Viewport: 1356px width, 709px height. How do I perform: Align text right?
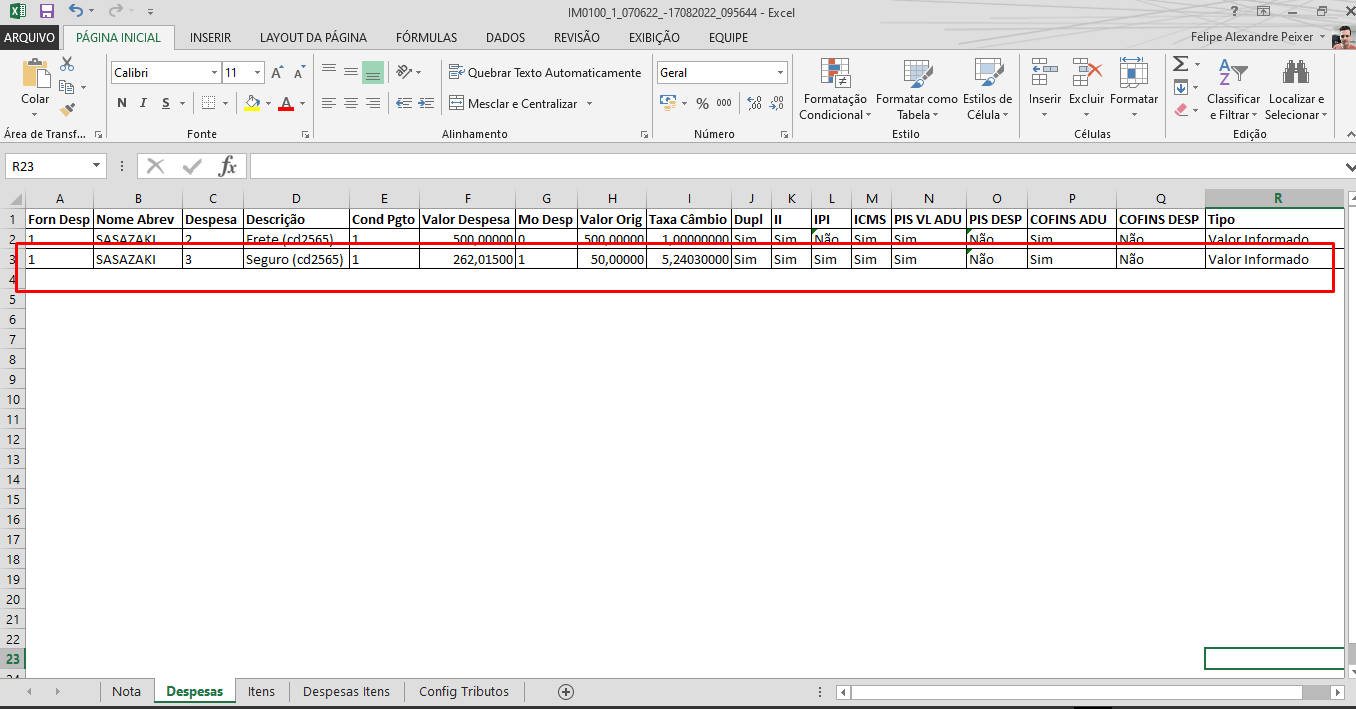(x=373, y=103)
